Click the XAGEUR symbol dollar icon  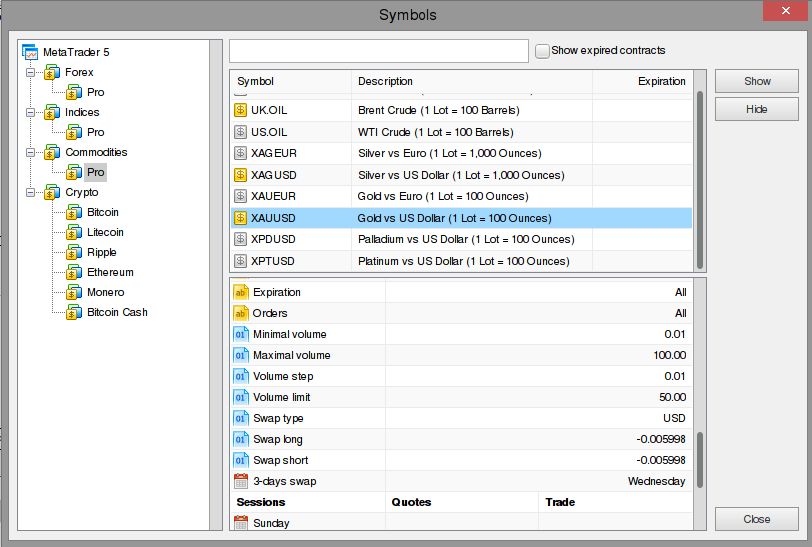pos(240,153)
